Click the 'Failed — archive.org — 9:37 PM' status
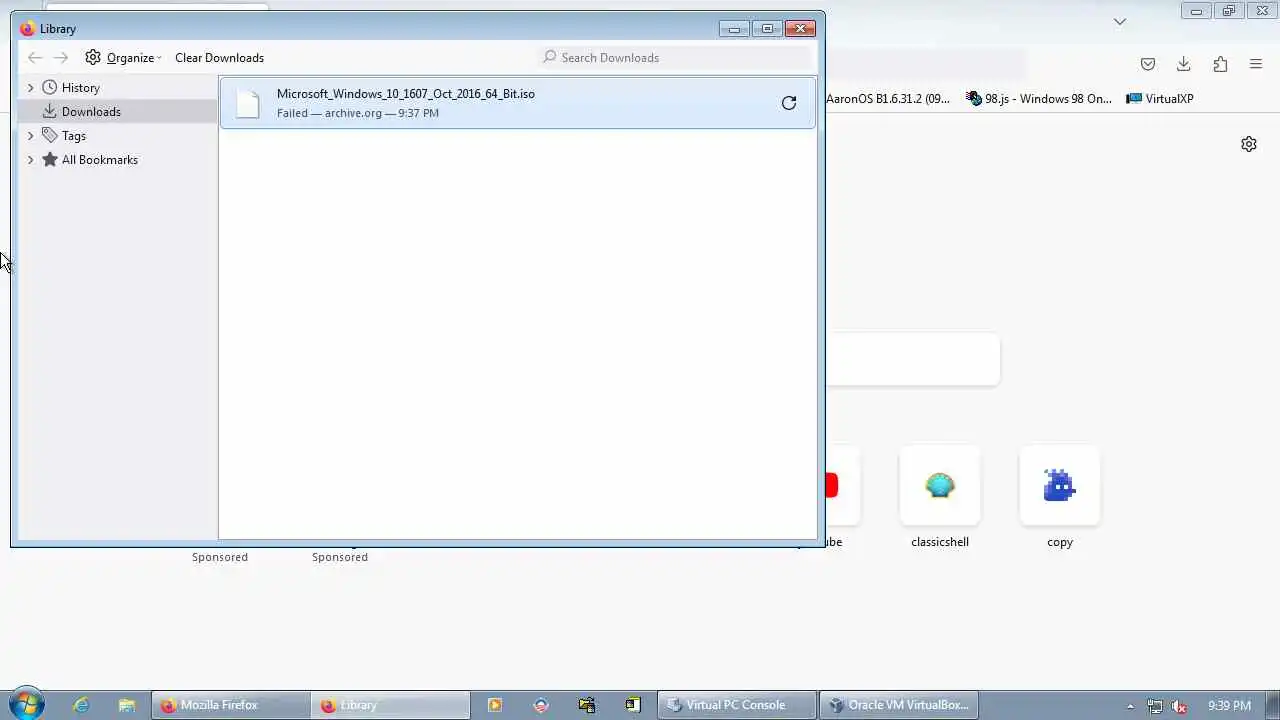Viewport: 1280px width, 720px height. 358,113
